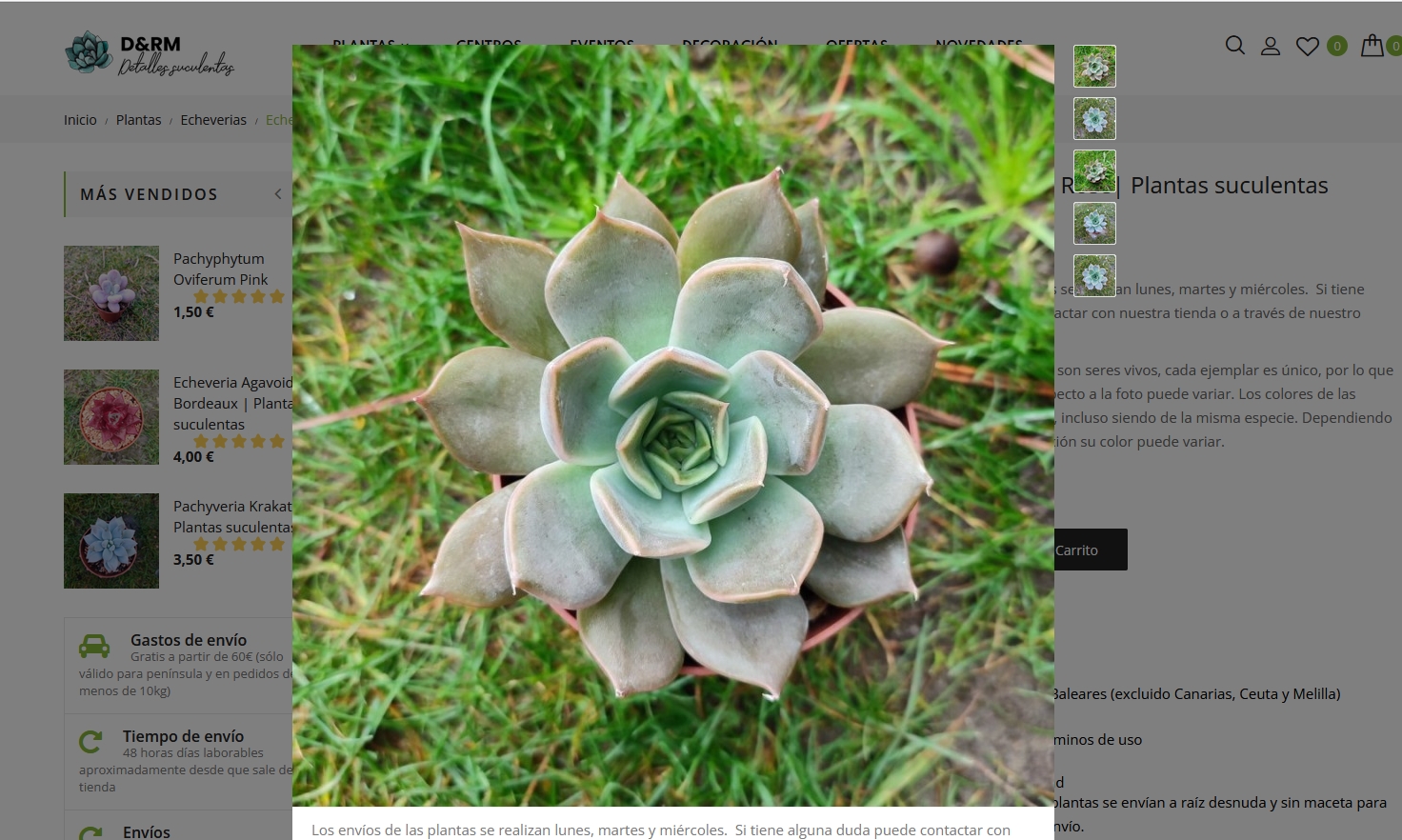Open the OFERTAS menu item
1402x840 pixels.
click(x=856, y=44)
